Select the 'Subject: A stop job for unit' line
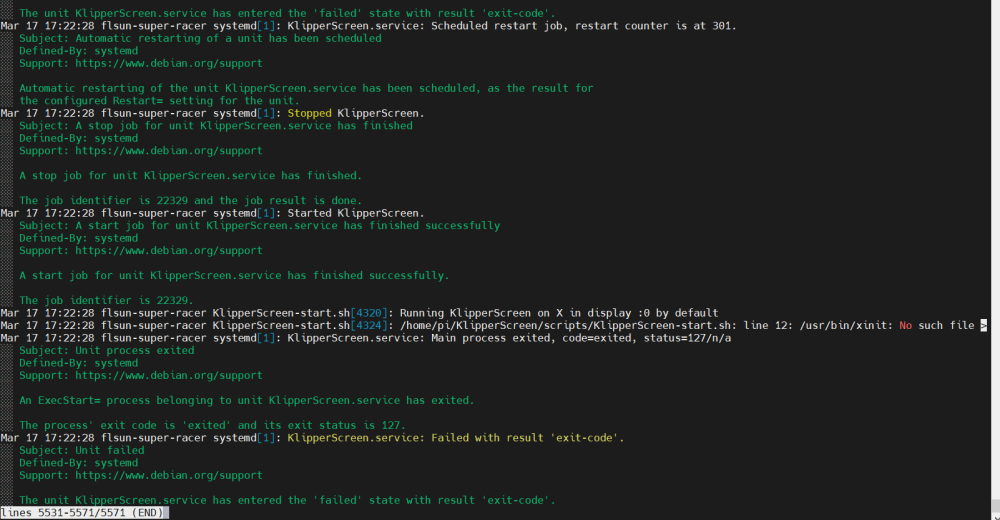This screenshot has width=1000, height=520. point(216,126)
